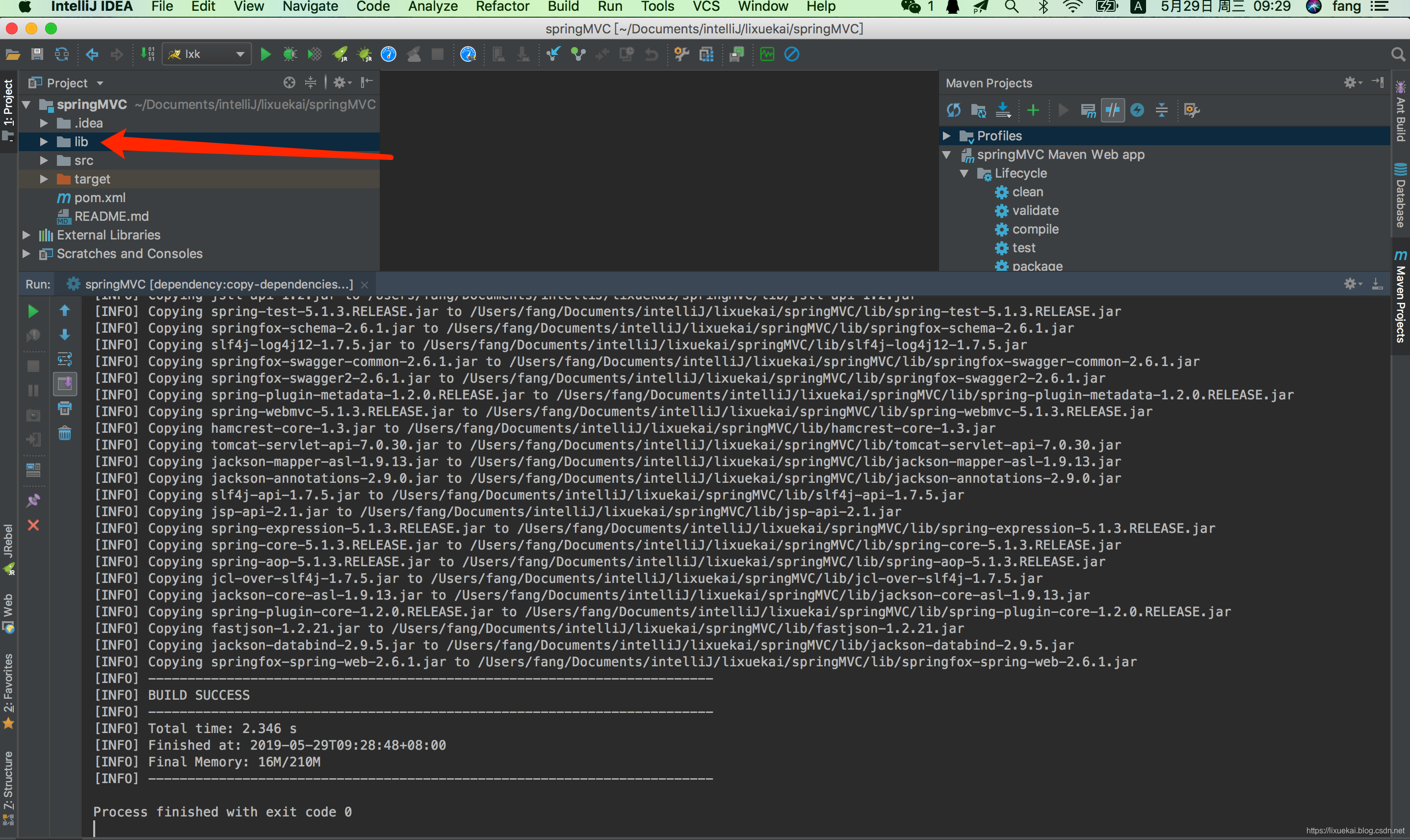Open Maven settings via the wrench icon
Viewport: 1410px width, 840px height.
(1191, 110)
